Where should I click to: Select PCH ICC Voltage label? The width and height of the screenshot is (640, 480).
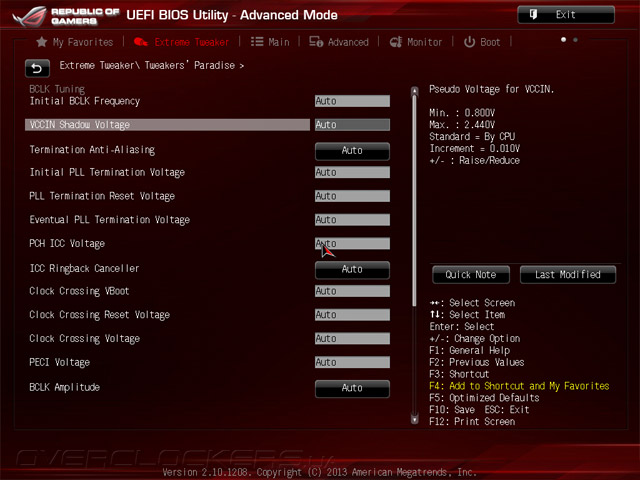(x=67, y=243)
